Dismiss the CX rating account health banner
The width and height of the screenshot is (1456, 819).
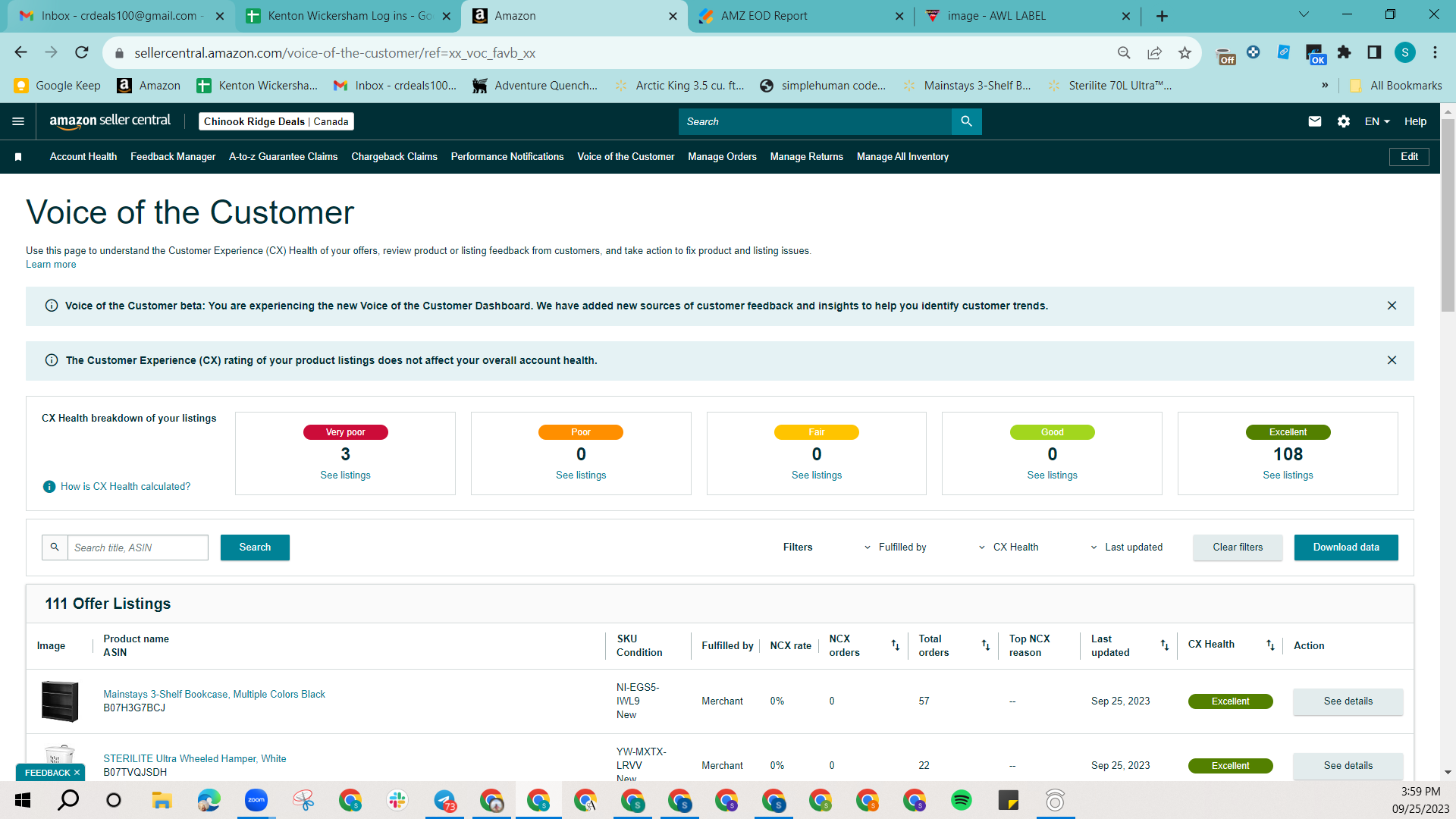click(x=1392, y=360)
